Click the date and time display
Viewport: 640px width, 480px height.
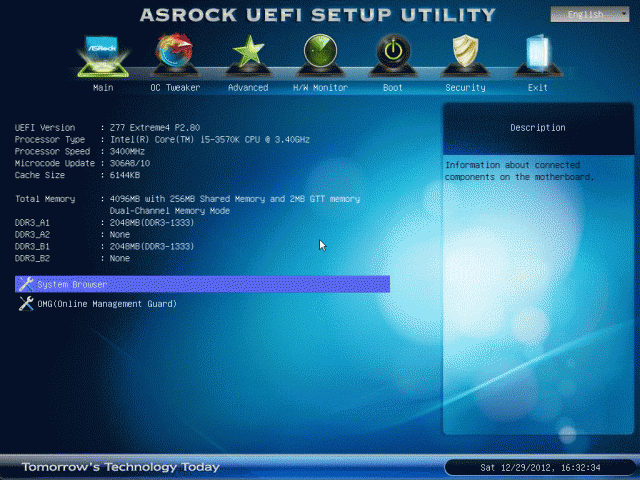click(540, 467)
